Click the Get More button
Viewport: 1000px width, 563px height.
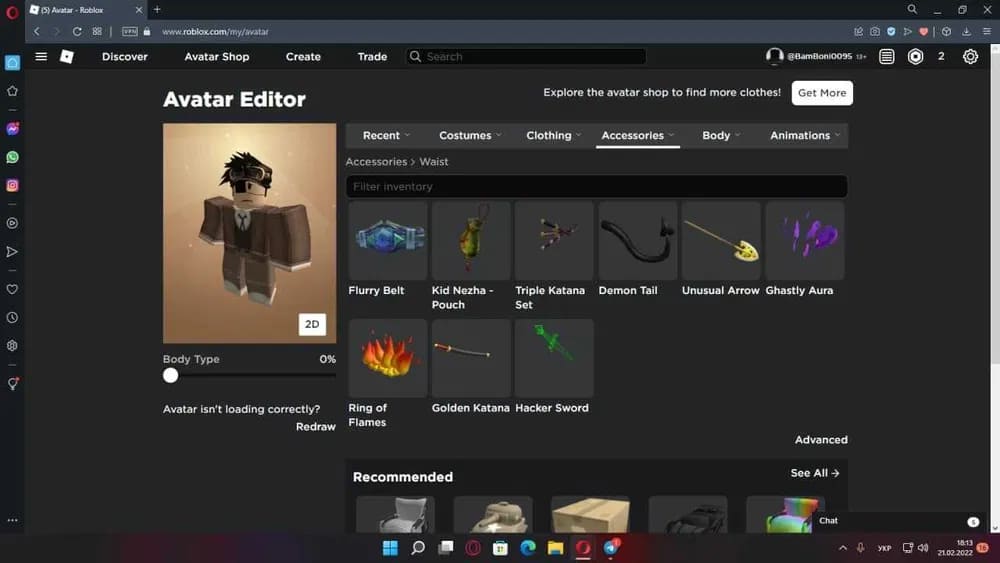821,93
